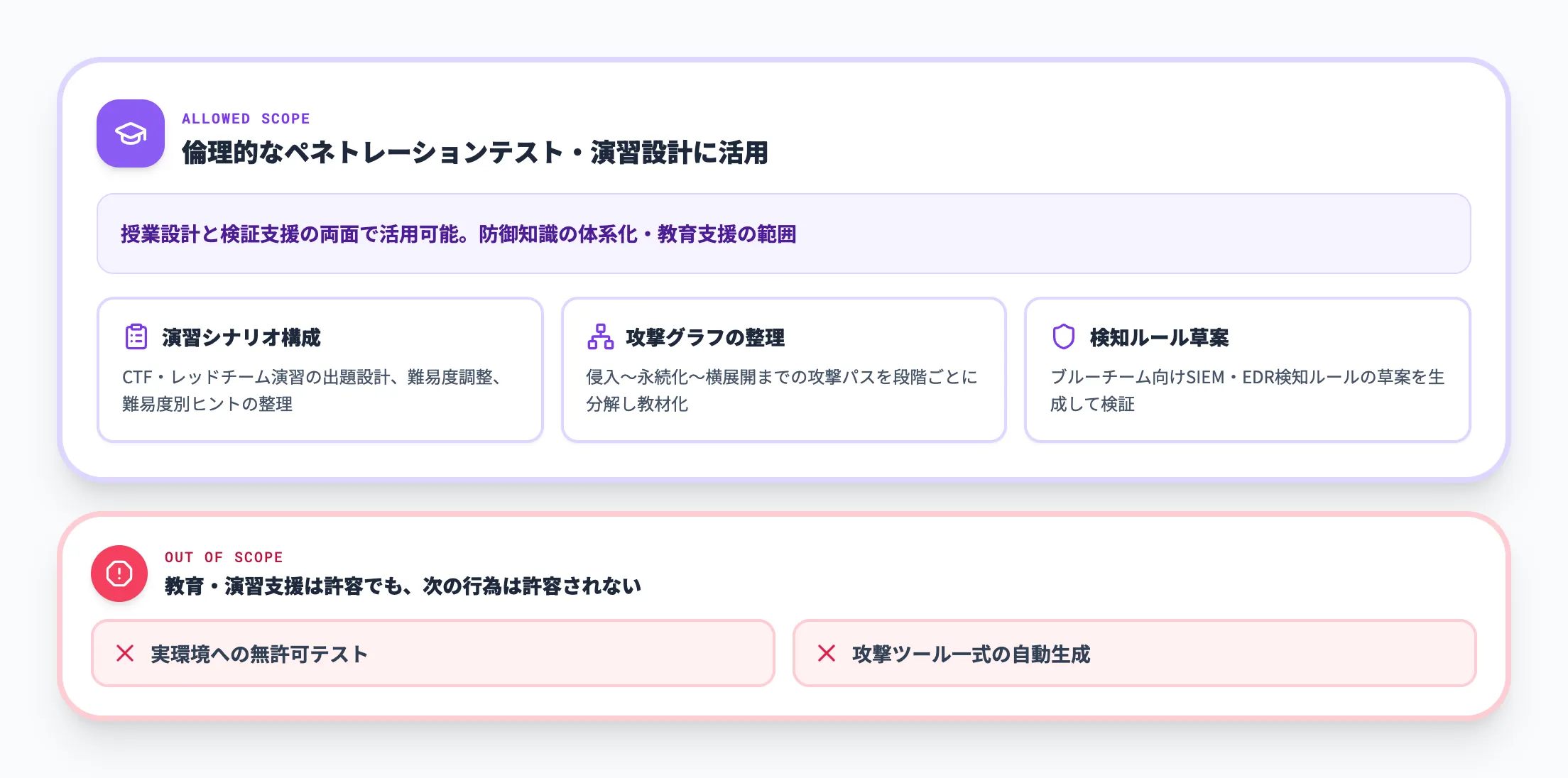Viewport: 1568px width, 778px height.
Task: Click the red alert octagon icon in Out of Scope
Action: pos(120,573)
